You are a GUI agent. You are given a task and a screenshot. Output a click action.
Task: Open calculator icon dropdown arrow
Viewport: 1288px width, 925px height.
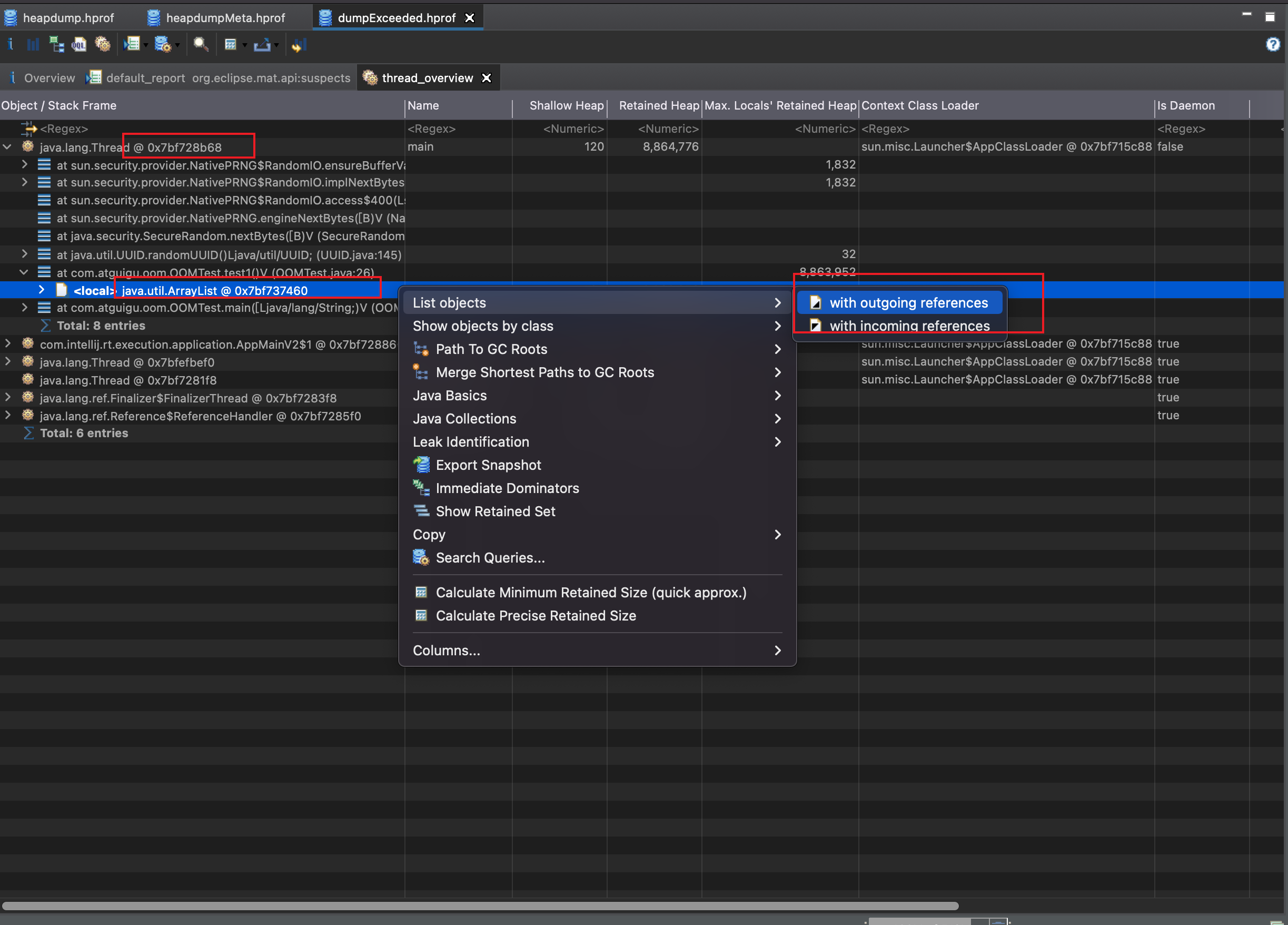tap(245, 45)
